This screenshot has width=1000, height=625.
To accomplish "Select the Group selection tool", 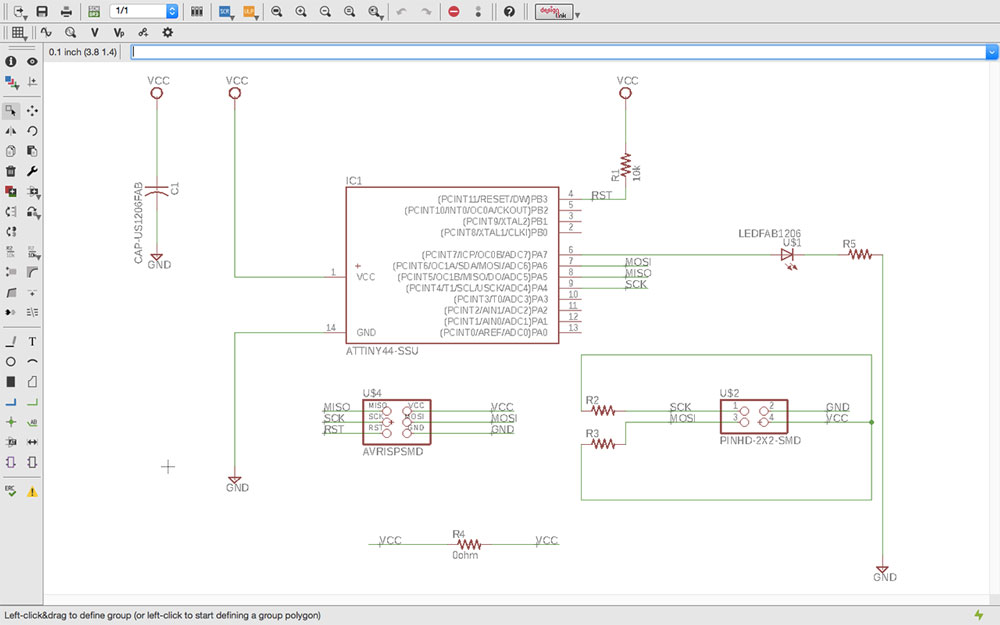I will point(11,110).
